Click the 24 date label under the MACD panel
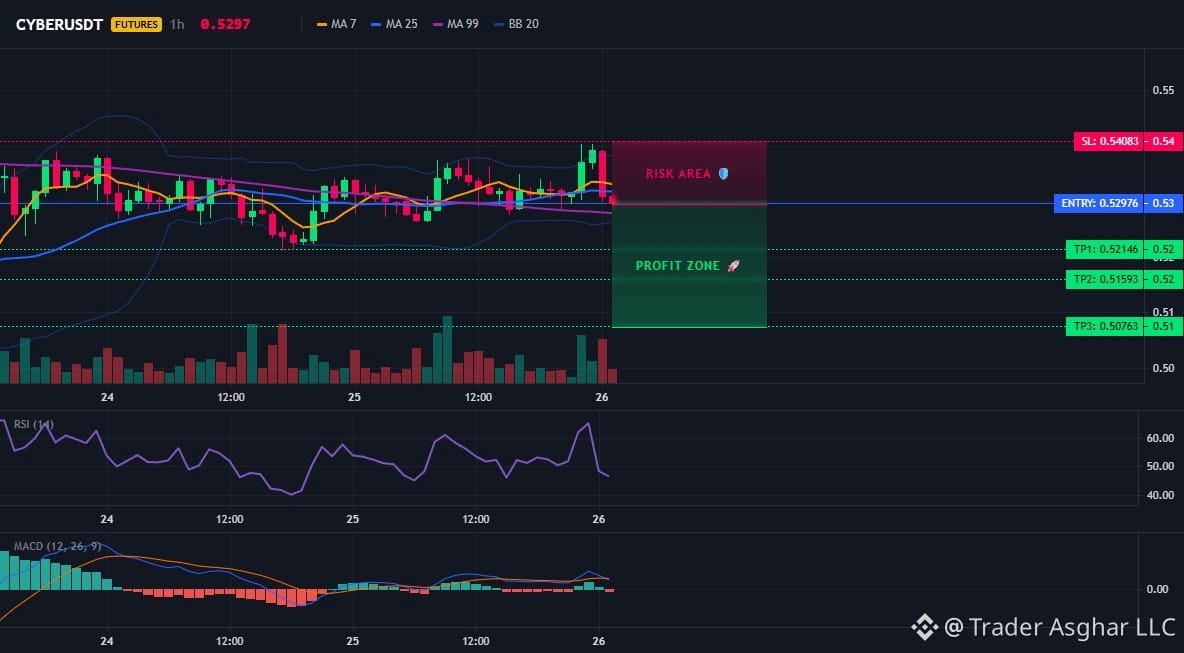Screen dimensions: 1184x653 click(106, 642)
